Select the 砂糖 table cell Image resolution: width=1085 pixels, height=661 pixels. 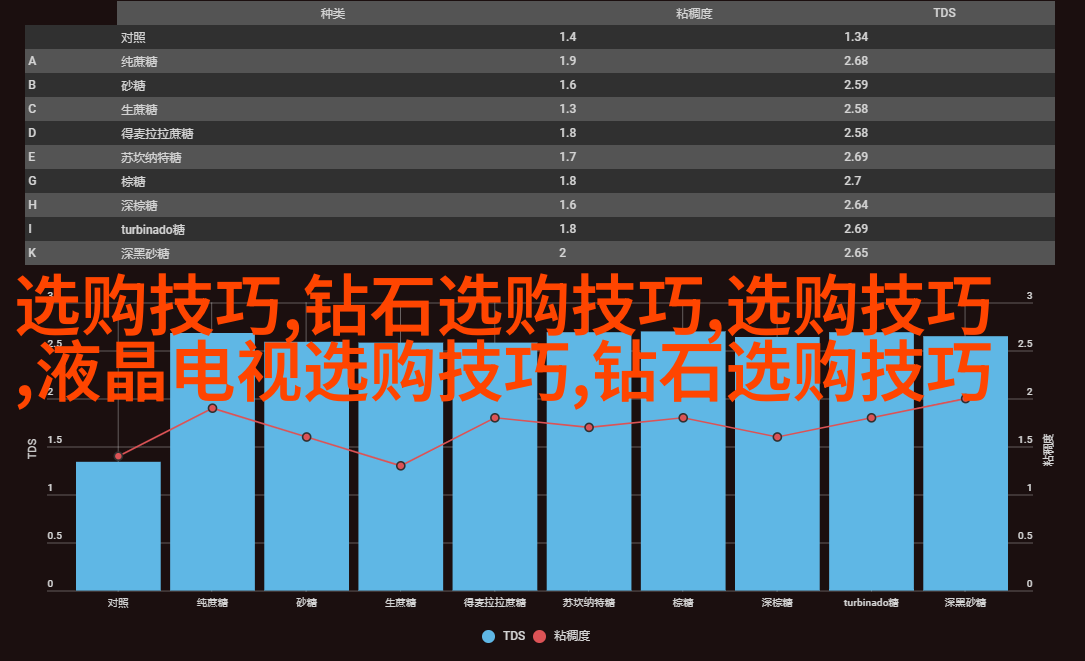(133, 85)
